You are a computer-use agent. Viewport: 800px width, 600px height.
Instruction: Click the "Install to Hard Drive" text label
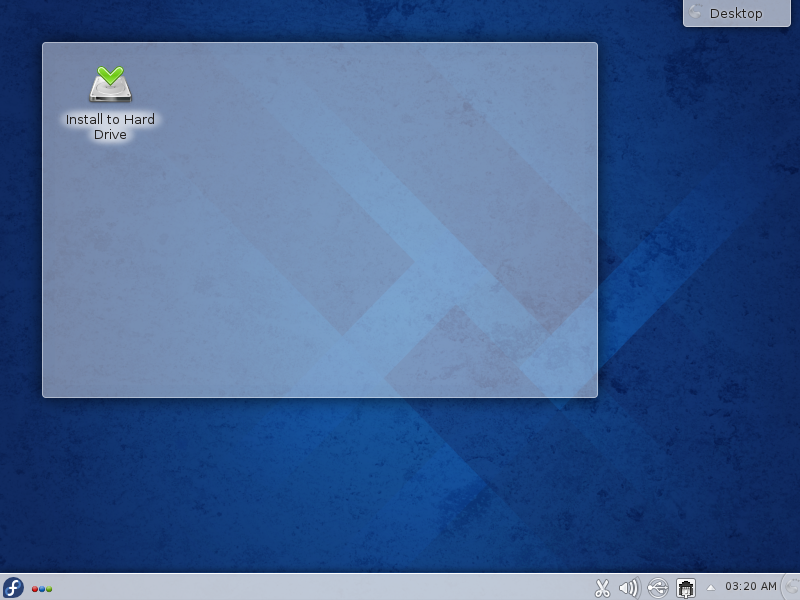tap(110, 127)
